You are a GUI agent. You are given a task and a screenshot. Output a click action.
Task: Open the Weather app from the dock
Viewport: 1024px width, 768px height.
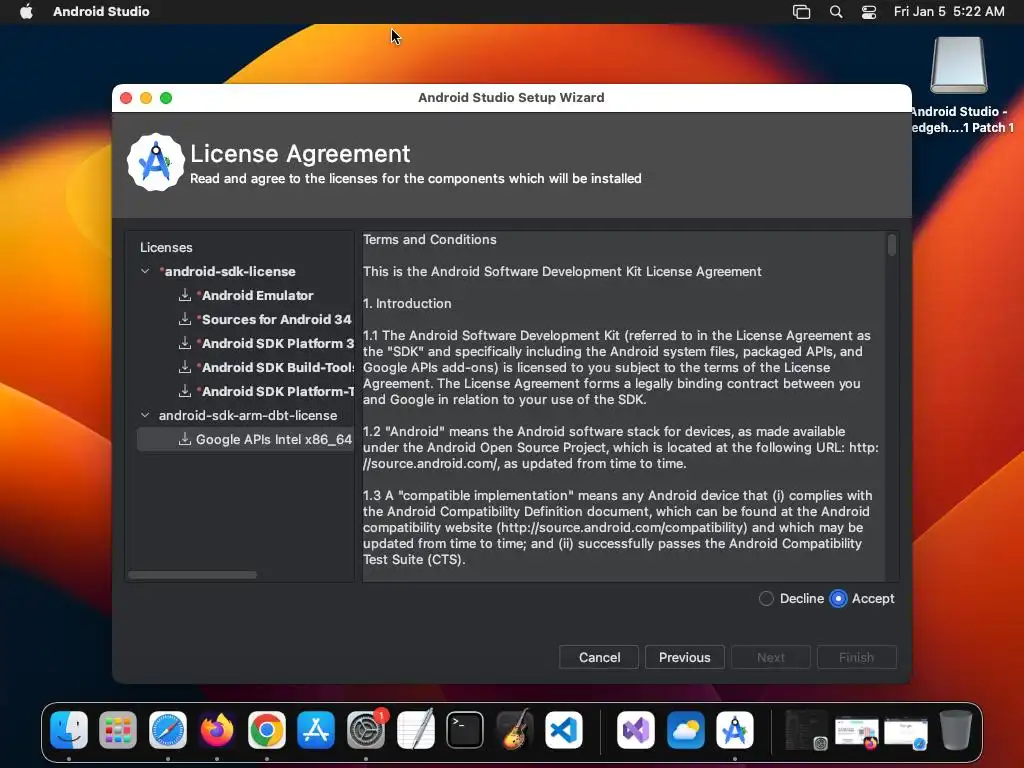click(686, 729)
